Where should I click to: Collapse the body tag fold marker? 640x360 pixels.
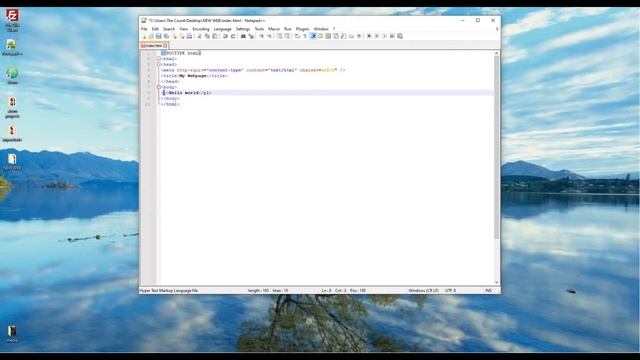(159, 87)
